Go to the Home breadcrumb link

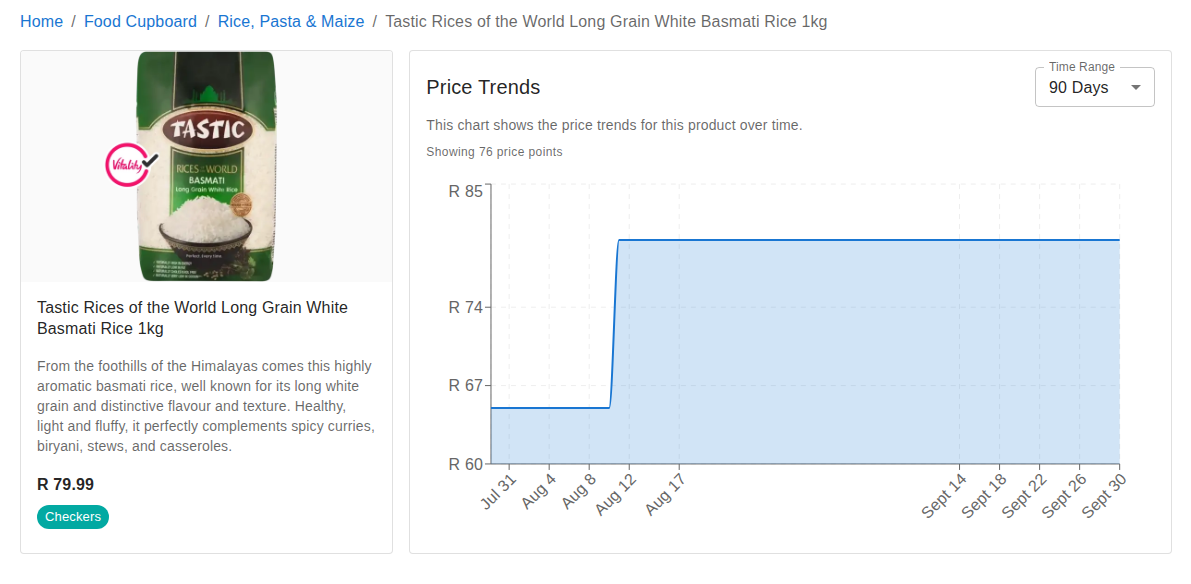click(x=41, y=21)
